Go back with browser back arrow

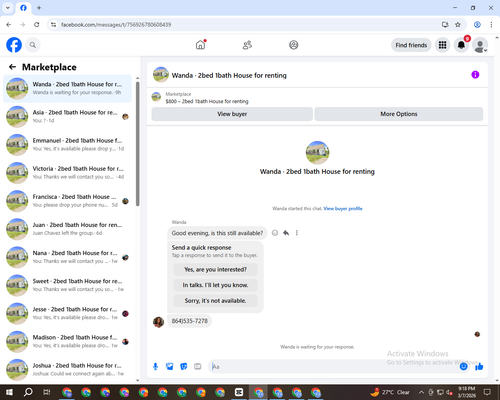9,25
